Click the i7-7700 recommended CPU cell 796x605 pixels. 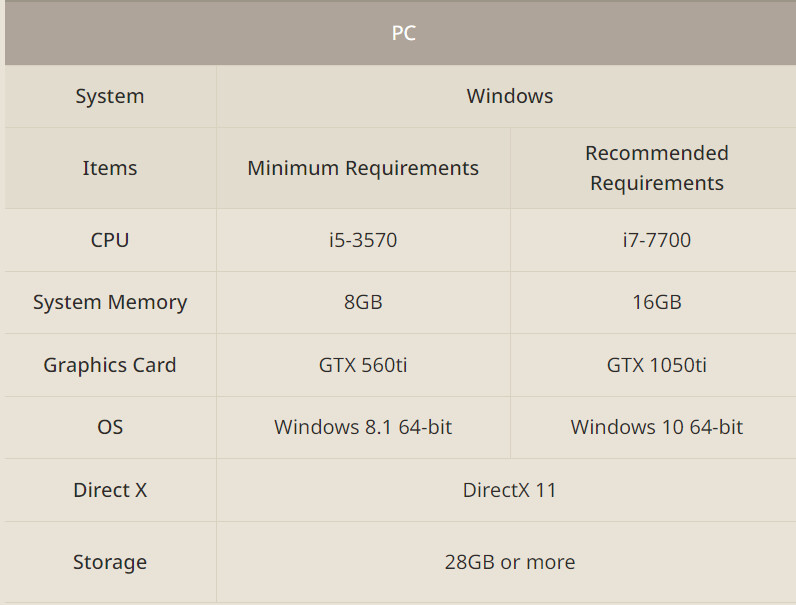656,240
